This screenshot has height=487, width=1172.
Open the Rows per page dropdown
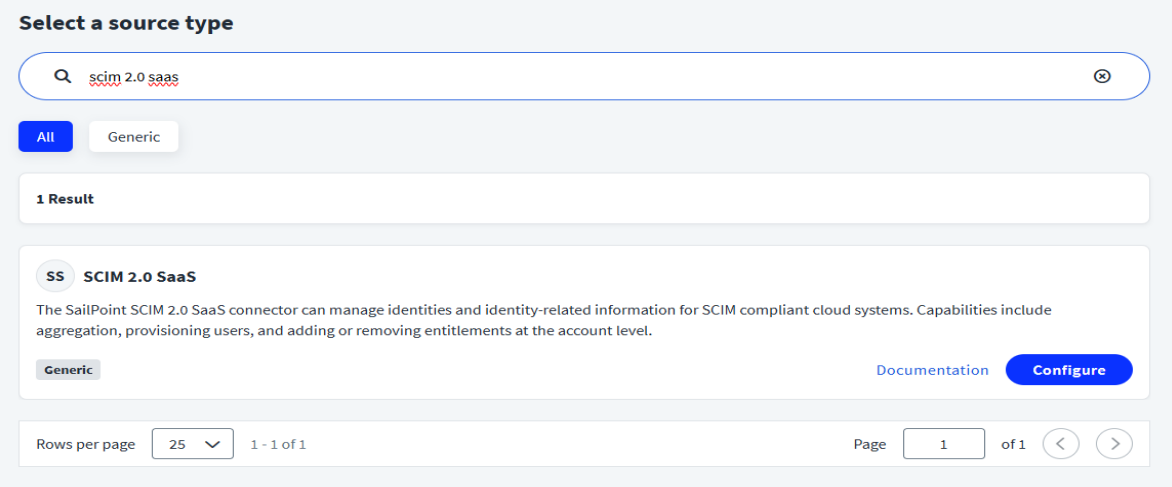click(x=193, y=444)
